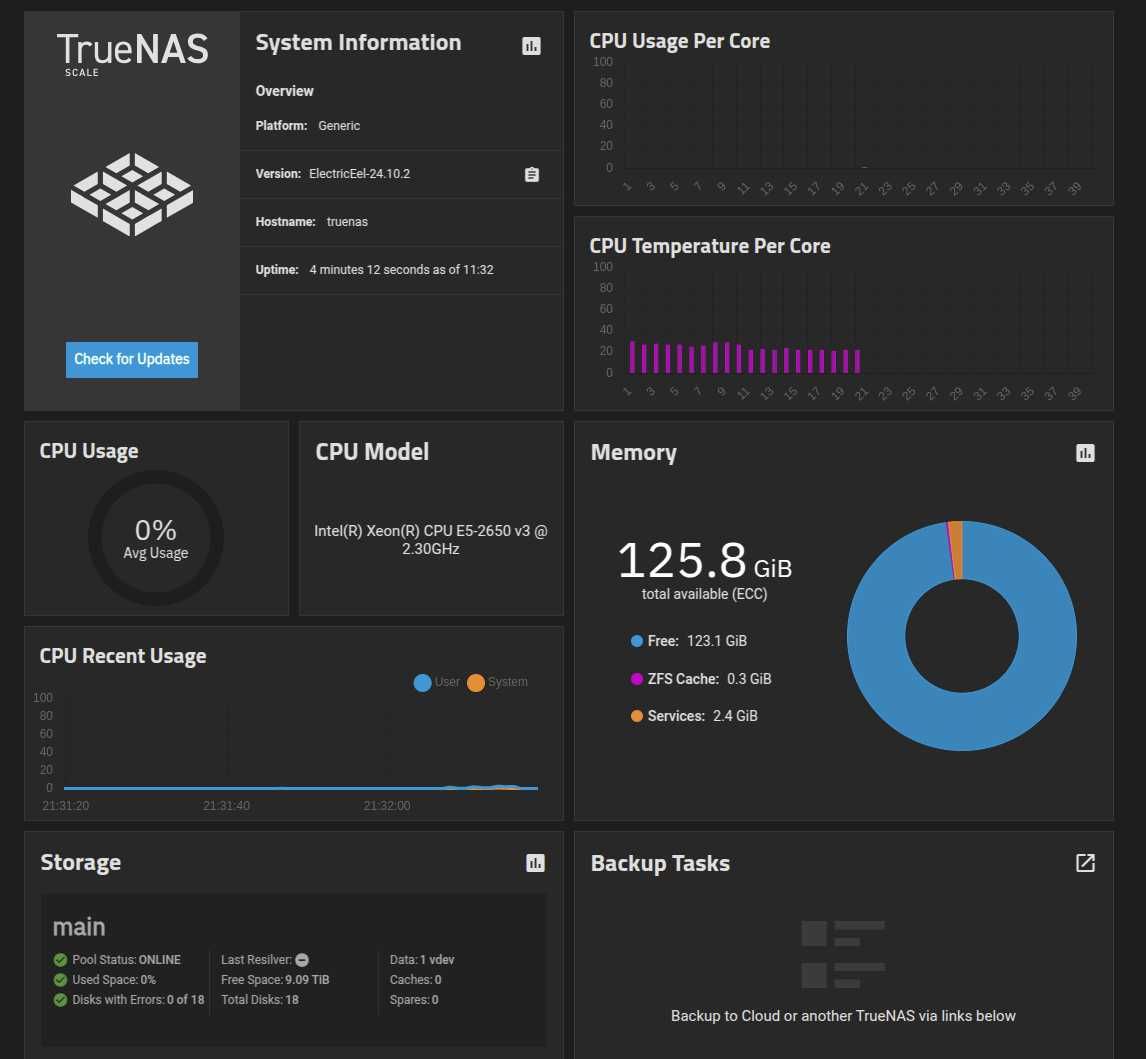This screenshot has width=1146, height=1059.
Task: Click the TrueNAS cube emblem
Action: [132, 194]
